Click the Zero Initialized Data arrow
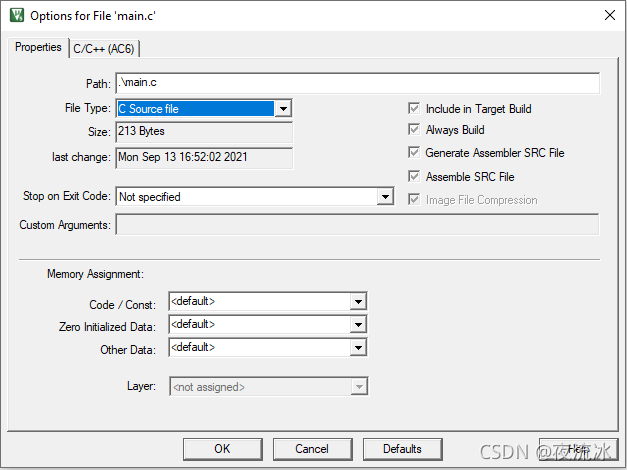 358,324
